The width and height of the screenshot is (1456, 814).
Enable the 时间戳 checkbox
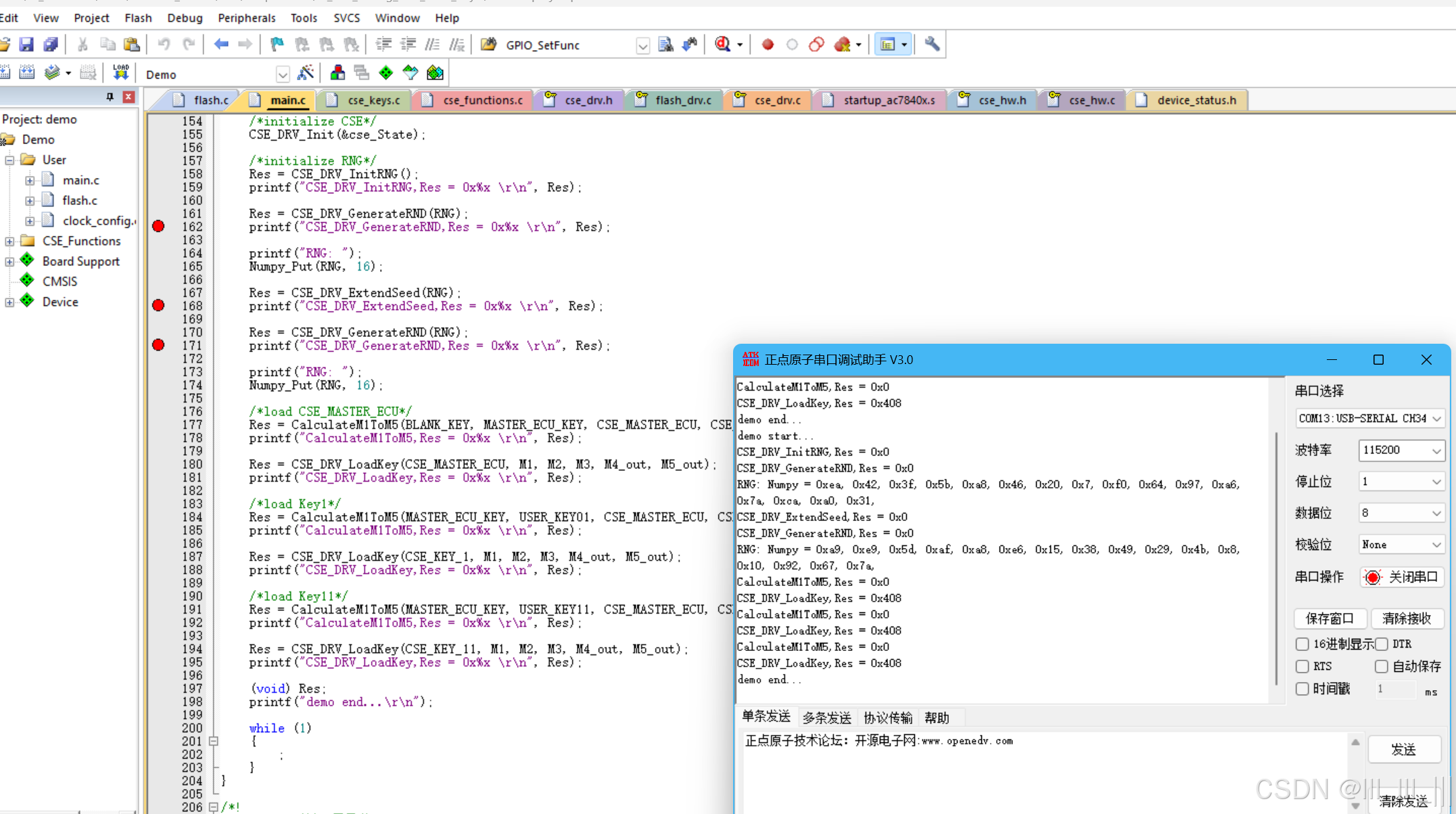pos(1302,689)
